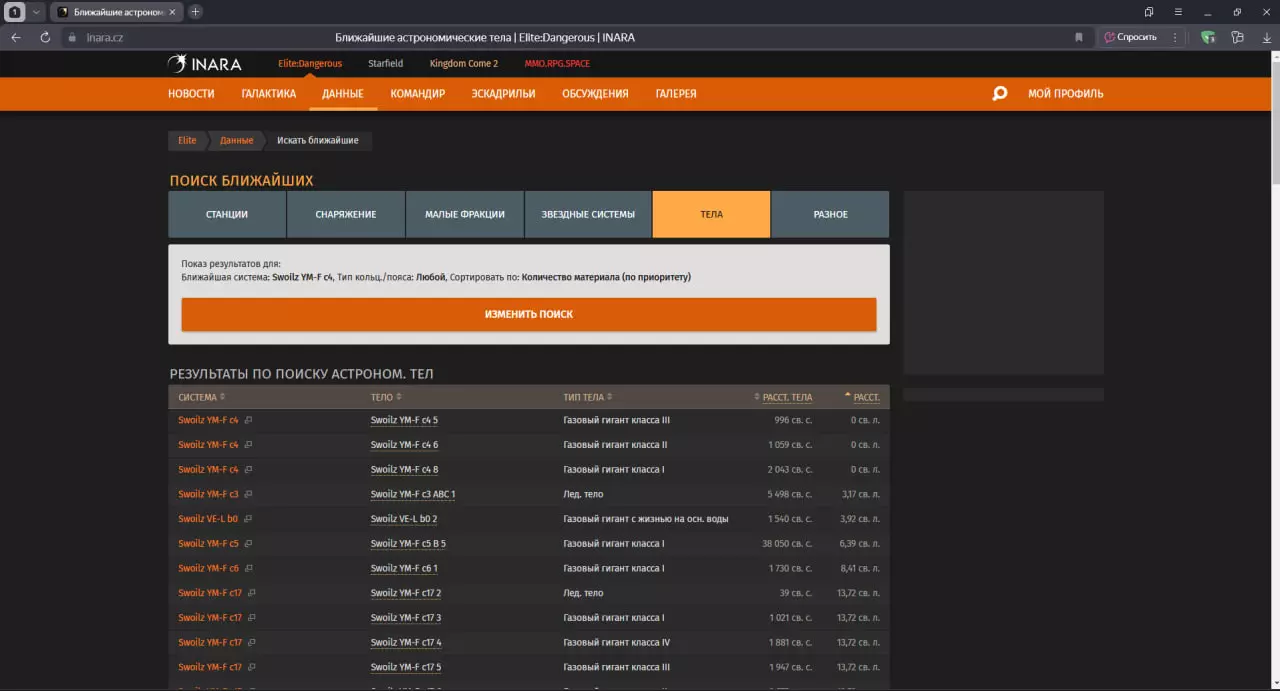Image resolution: width=1280 pixels, height=691 pixels.
Task: Copy system name in Swoilz YM-F c17 4 row
Action: click(x=252, y=642)
